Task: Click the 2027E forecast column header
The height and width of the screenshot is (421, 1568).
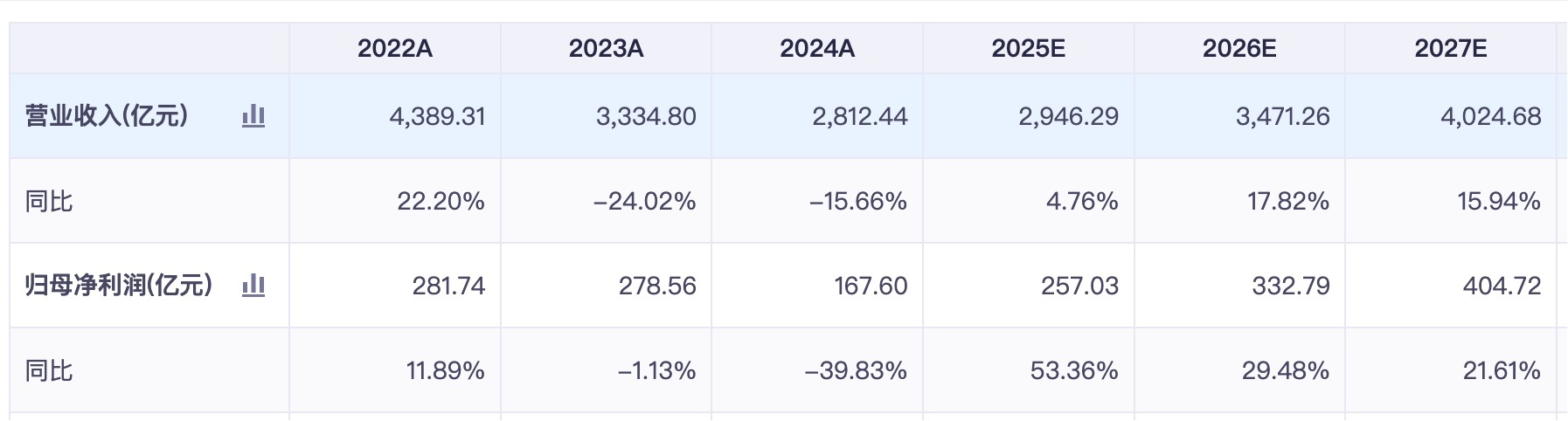Action: (1451, 49)
